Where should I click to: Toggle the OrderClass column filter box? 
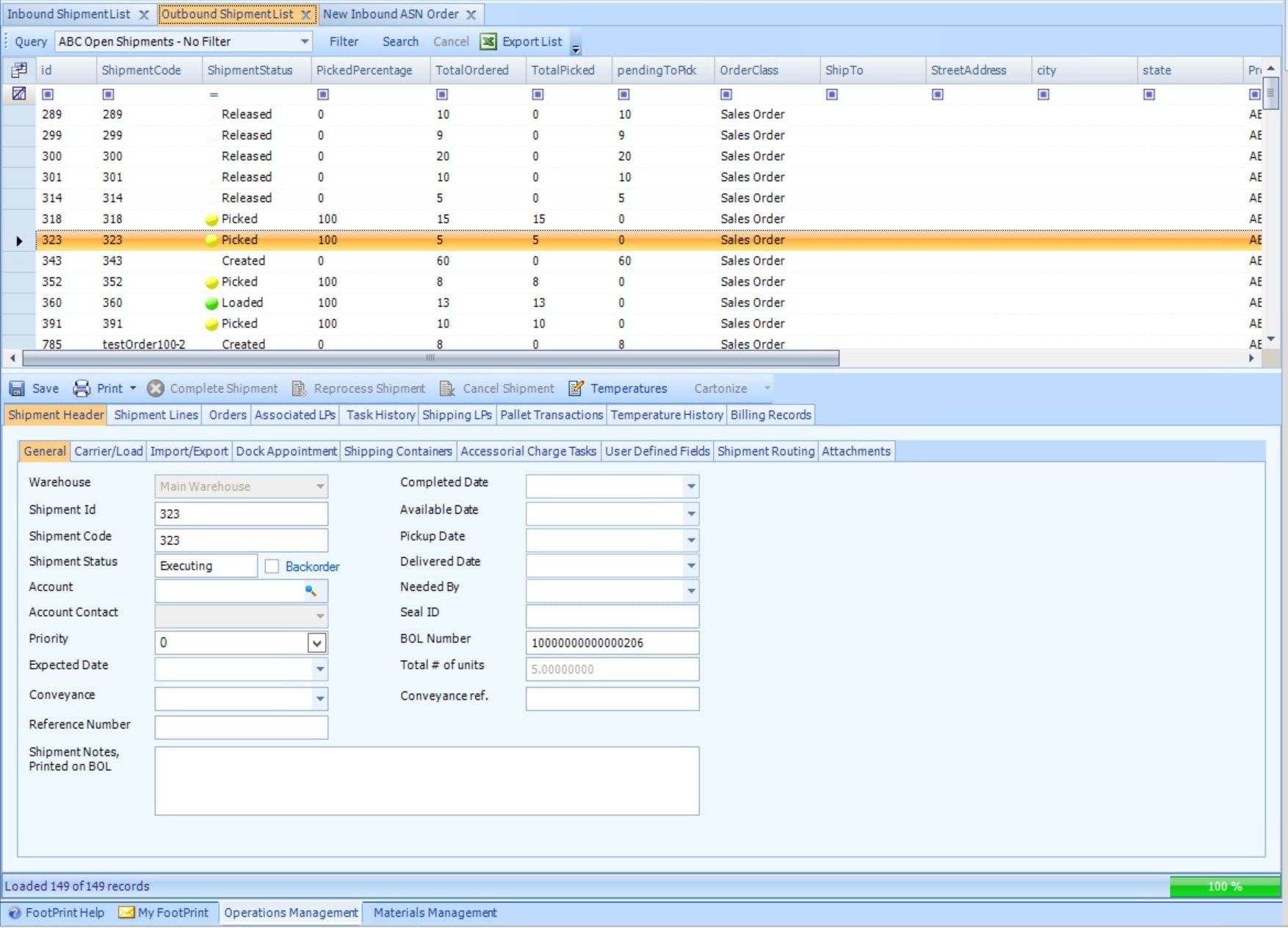726,94
